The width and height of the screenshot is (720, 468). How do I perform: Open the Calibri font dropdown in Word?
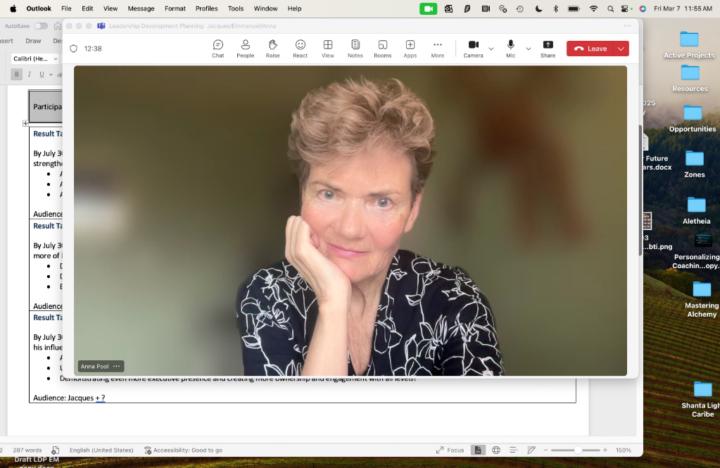click(35, 59)
